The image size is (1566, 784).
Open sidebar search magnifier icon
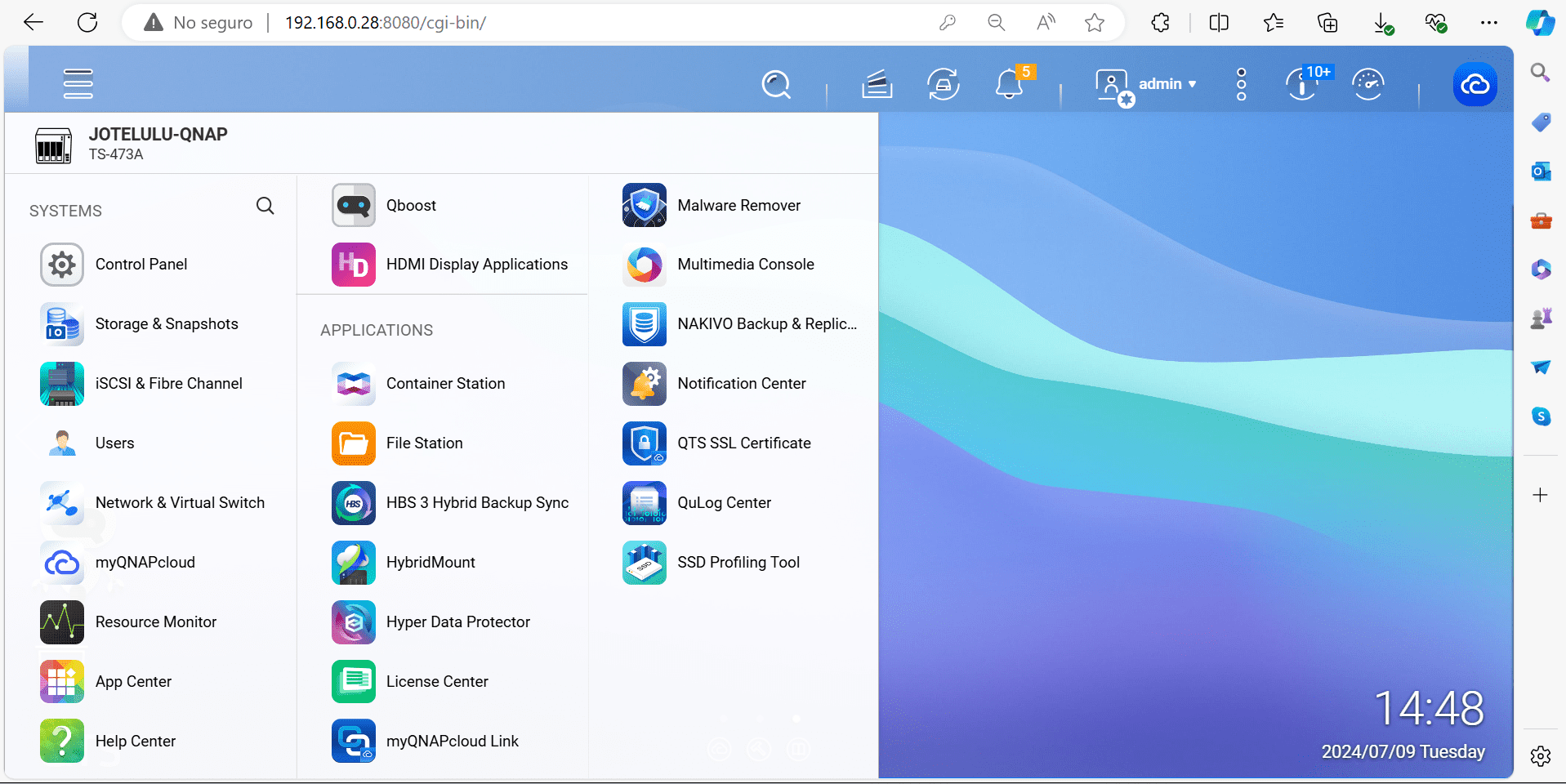[x=1541, y=73]
